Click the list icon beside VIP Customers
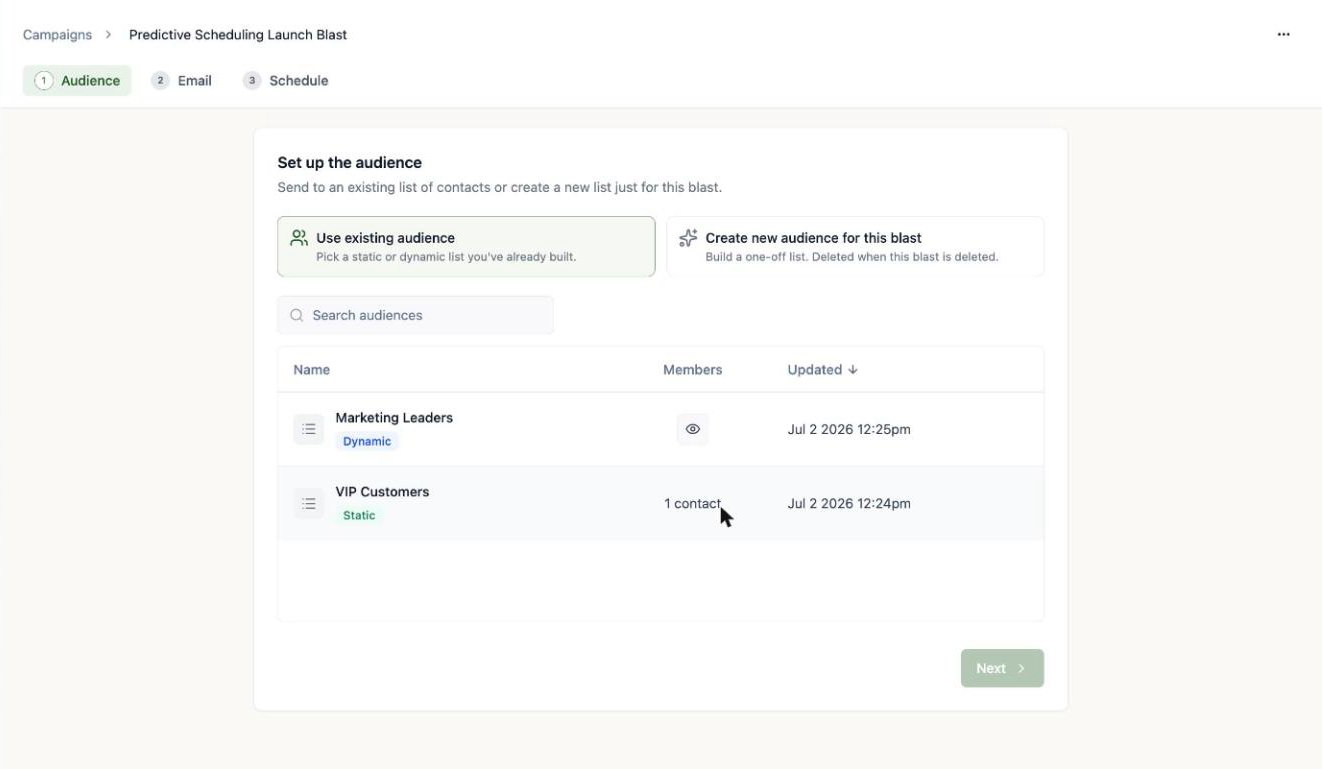Screen dimensions: 1322x769 point(309,503)
